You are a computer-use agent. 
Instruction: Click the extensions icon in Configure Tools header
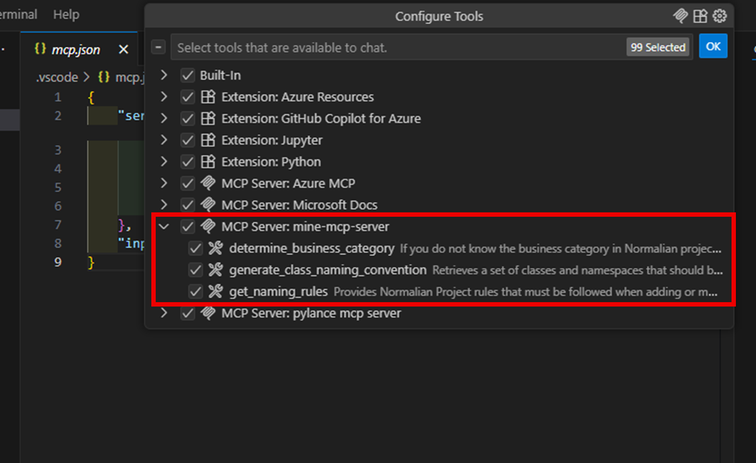point(700,16)
